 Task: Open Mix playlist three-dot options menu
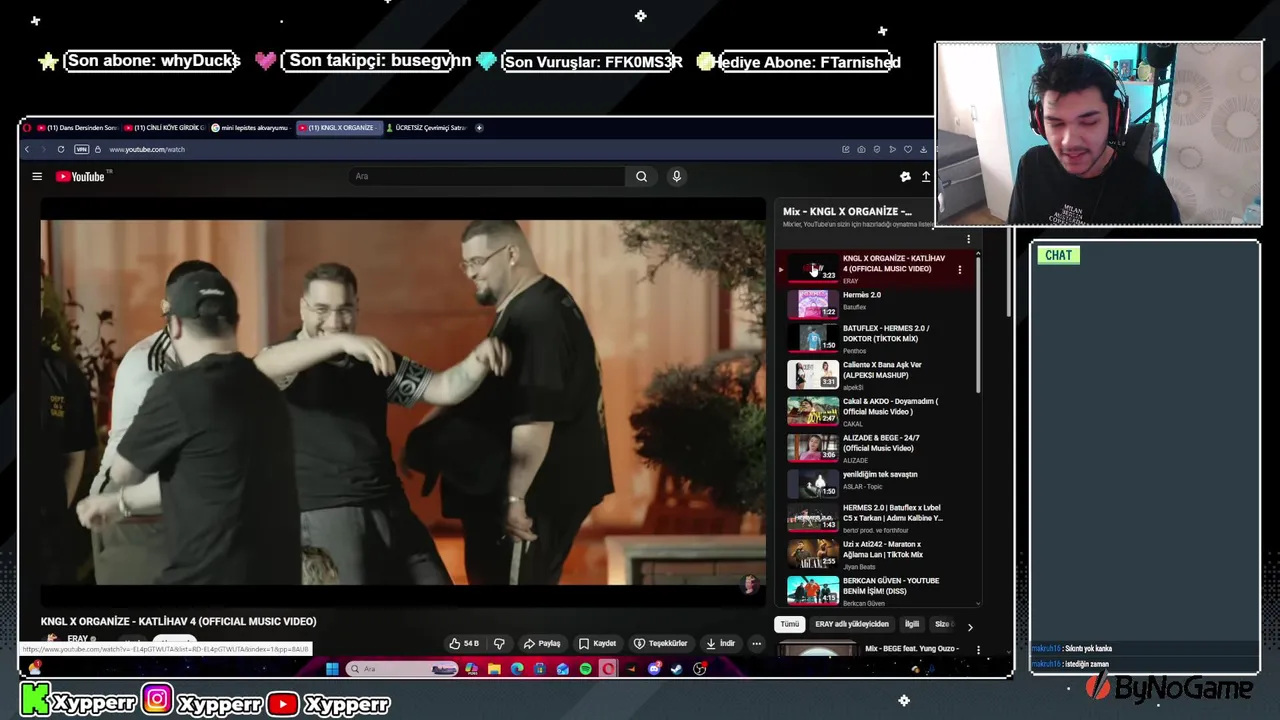(968, 239)
